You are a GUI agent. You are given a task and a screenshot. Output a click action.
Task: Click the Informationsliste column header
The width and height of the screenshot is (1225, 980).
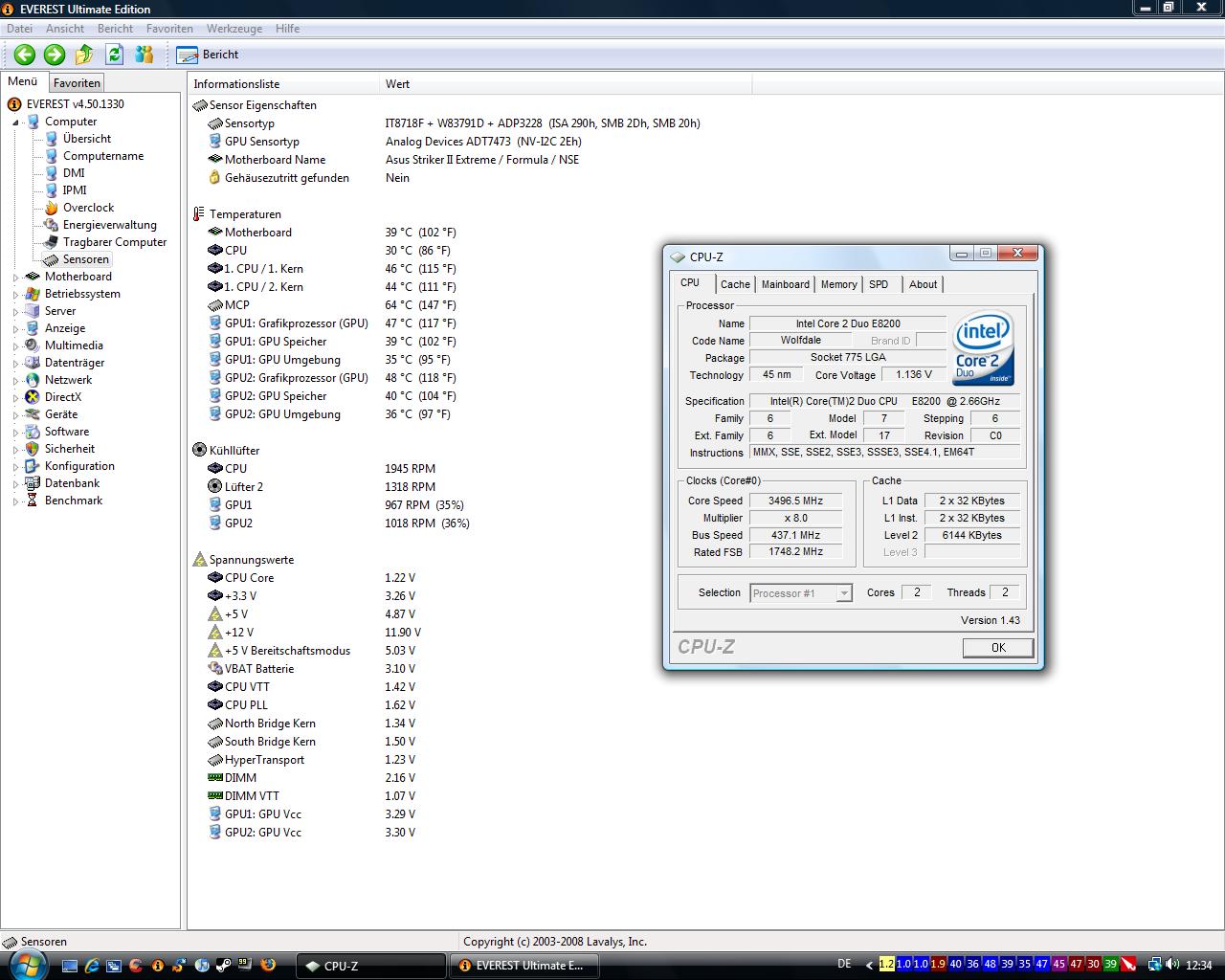[284, 84]
